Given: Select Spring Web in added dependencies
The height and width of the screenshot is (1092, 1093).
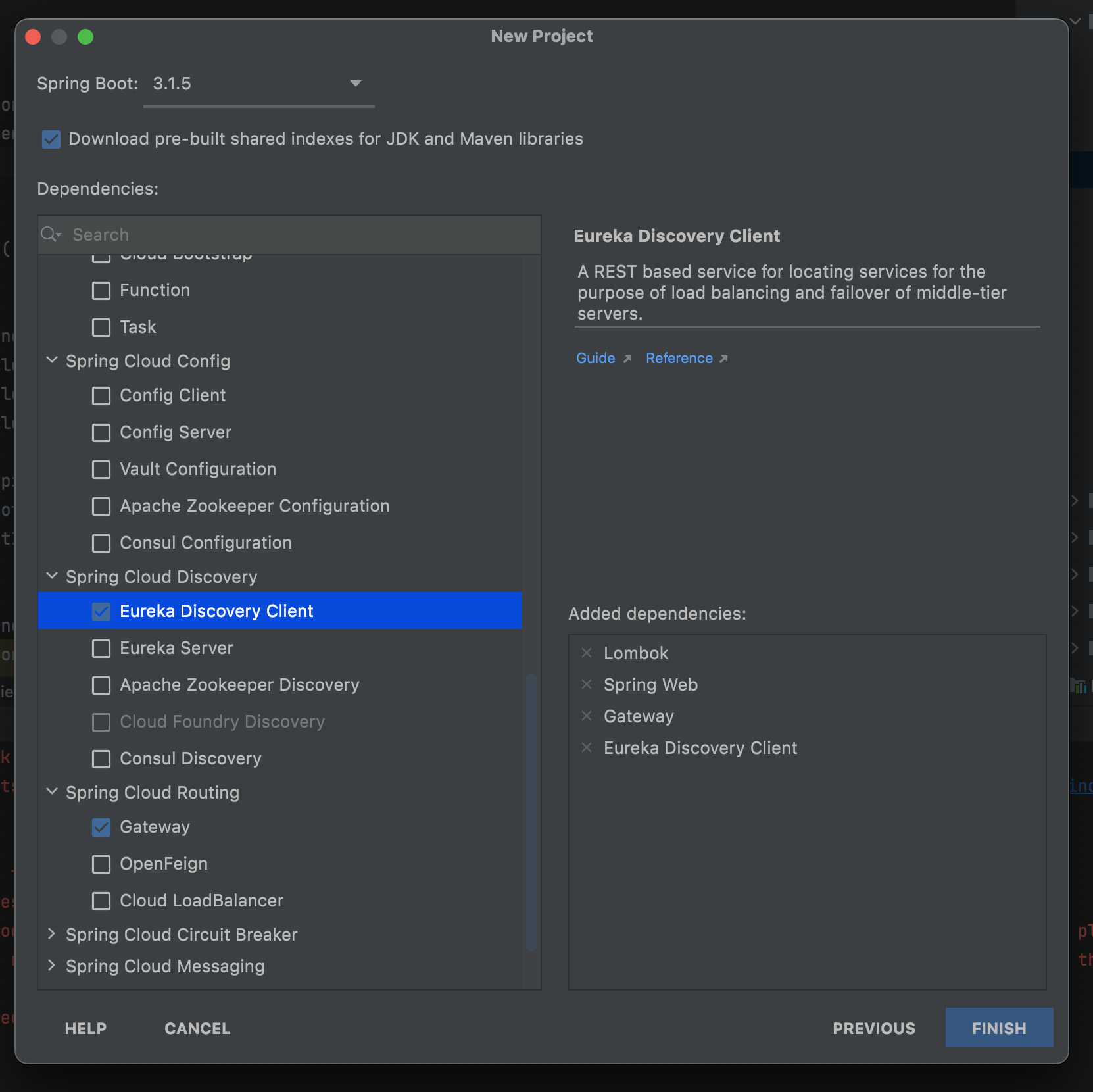Looking at the screenshot, I should click(650, 685).
